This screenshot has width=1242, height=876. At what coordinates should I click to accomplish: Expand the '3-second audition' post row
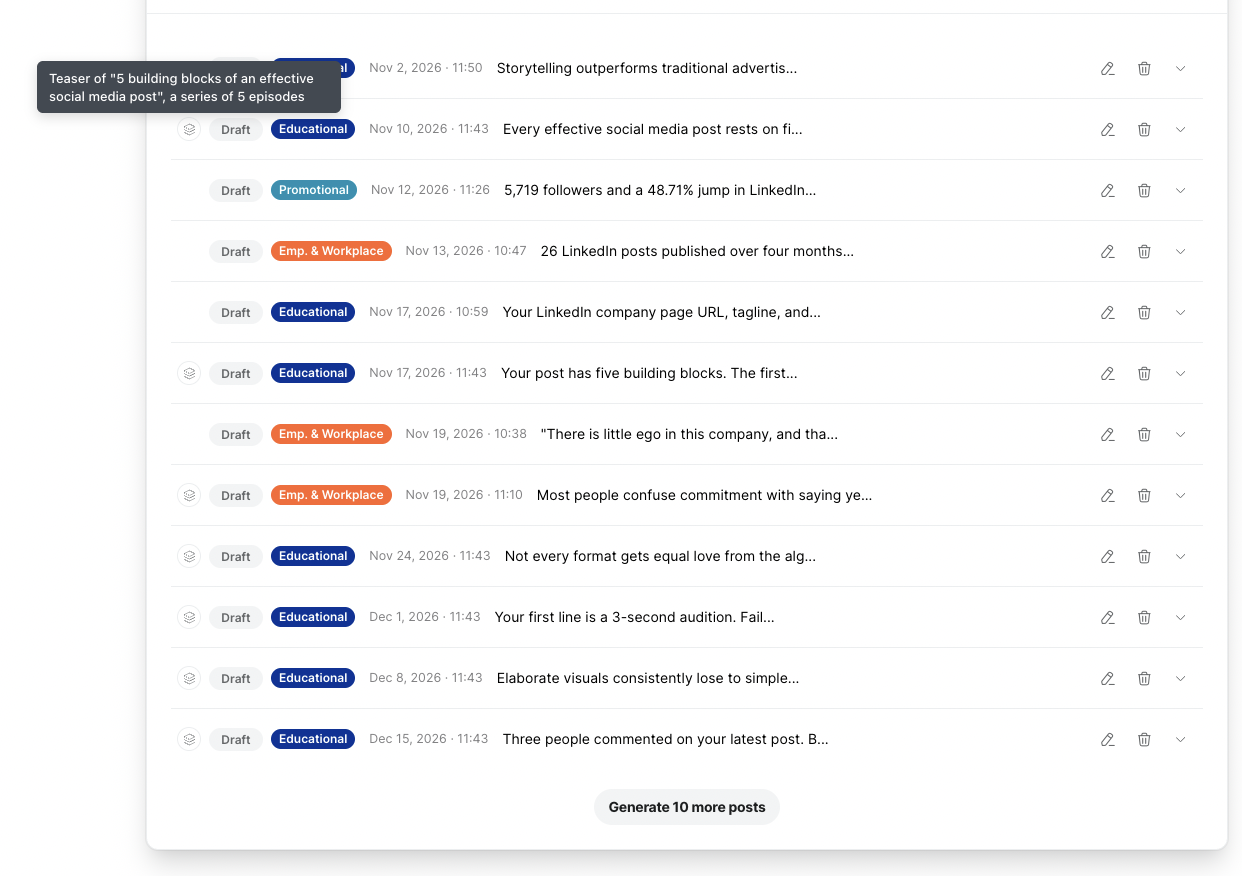tap(1180, 618)
